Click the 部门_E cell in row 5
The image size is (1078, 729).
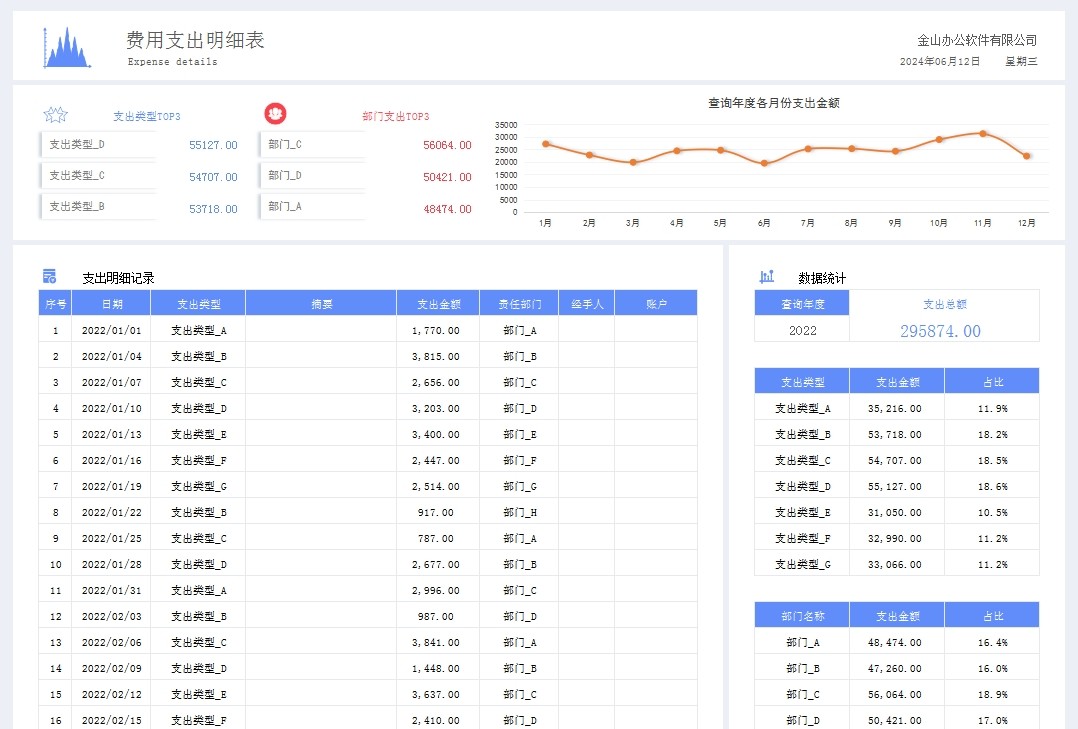click(x=519, y=435)
